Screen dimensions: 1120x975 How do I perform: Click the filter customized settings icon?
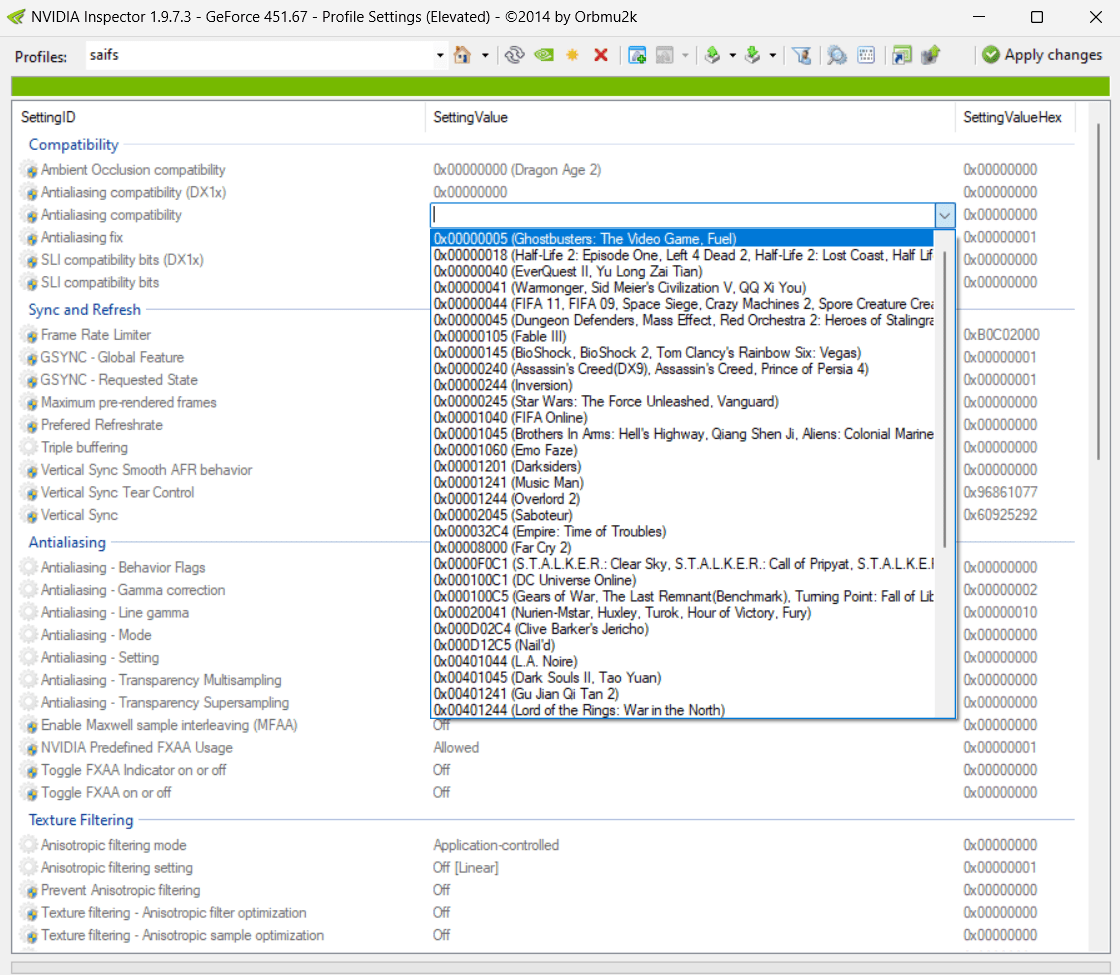coord(802,55)
